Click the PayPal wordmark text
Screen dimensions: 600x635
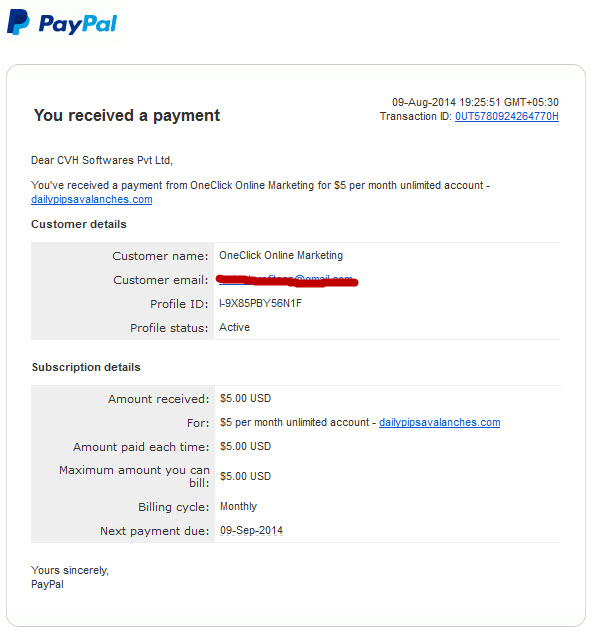click(x=78, y=24)
